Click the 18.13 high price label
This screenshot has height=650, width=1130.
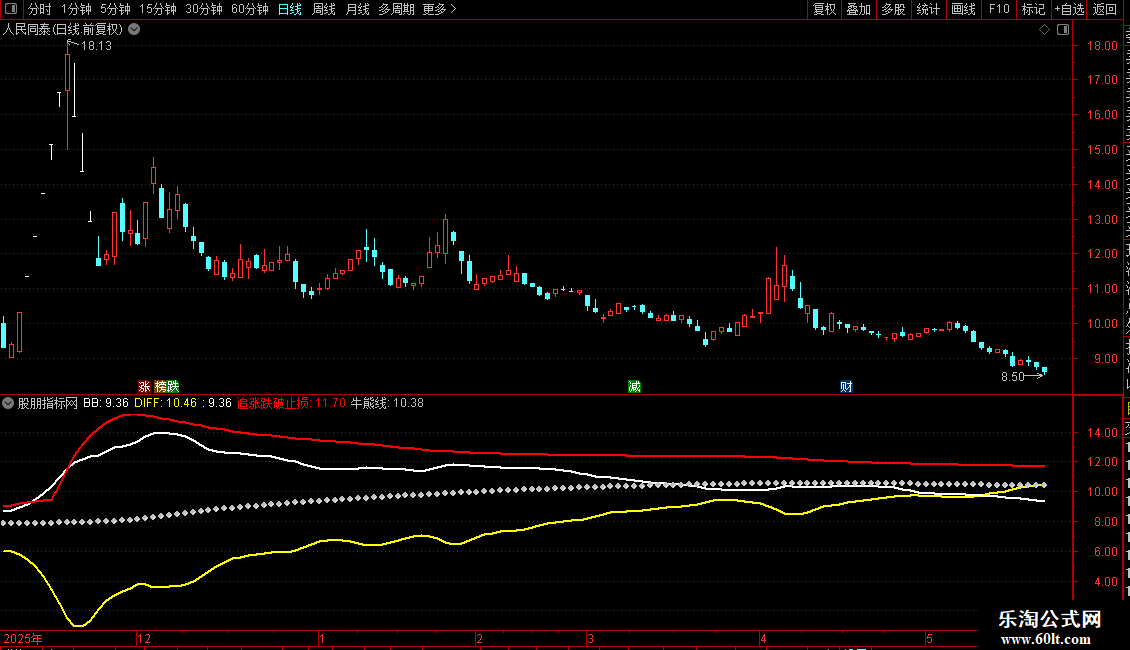(x=97, y=46)
